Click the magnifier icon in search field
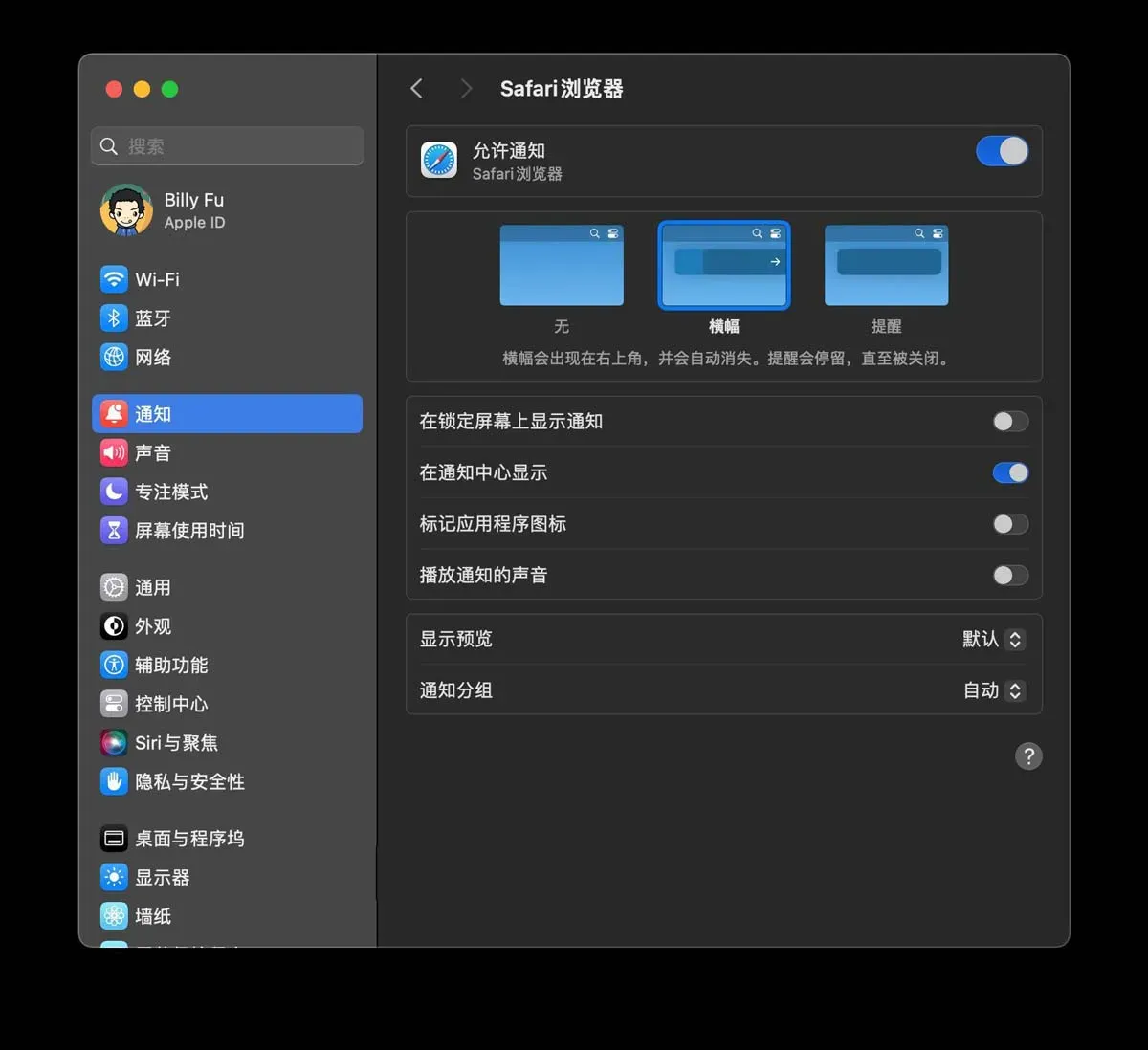The width and height of the screenshot is (1148, 1050). tap(109, 146)
